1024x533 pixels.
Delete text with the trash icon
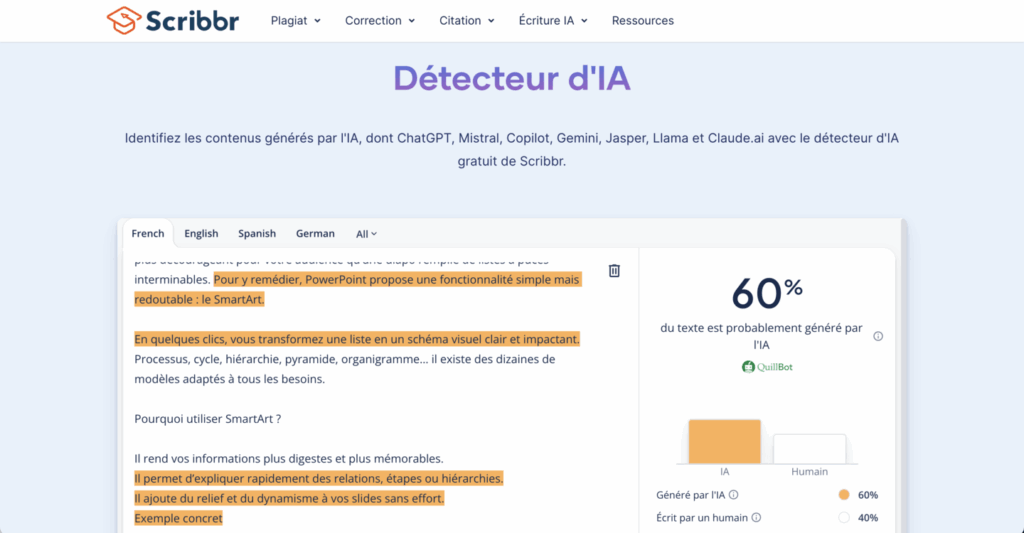pos(614,271)
